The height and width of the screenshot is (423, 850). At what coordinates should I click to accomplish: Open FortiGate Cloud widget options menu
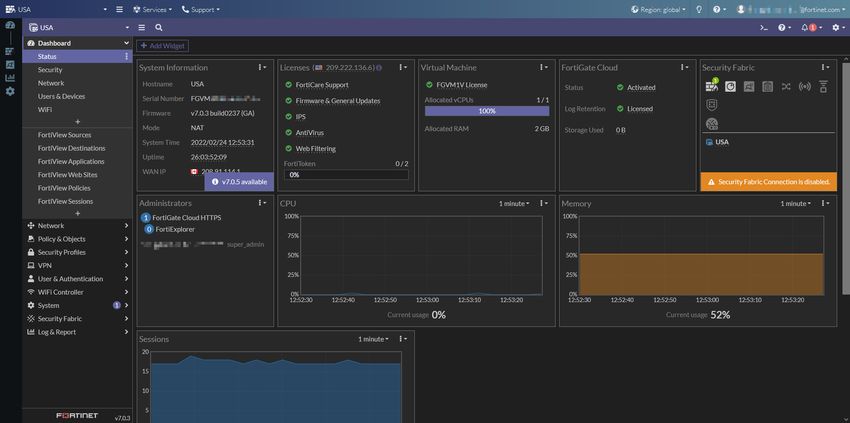[684, 67]
